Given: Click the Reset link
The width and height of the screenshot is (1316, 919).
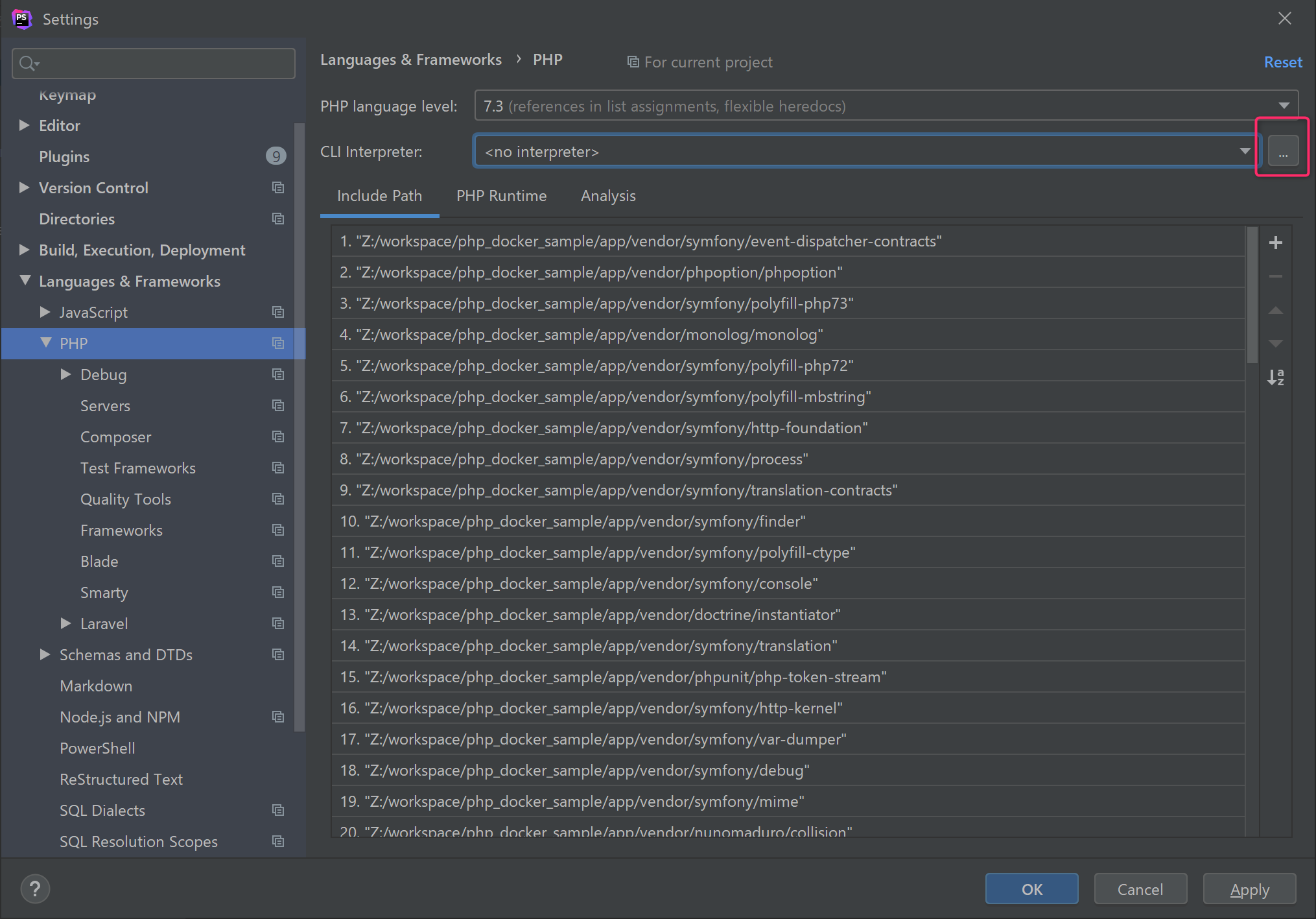Looking at the screenshot, I should [1283, 62].
